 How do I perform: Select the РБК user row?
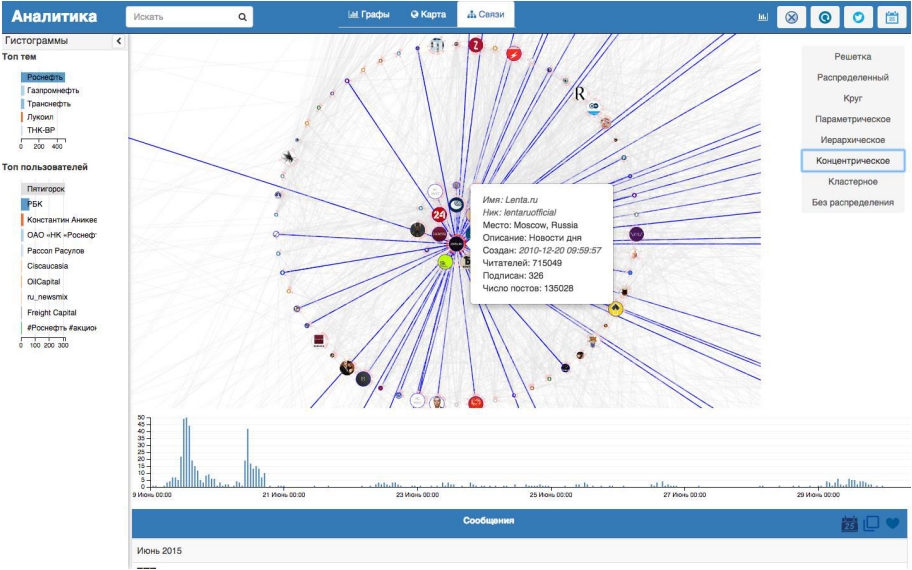pyautogui.click(x=33, y=204)
